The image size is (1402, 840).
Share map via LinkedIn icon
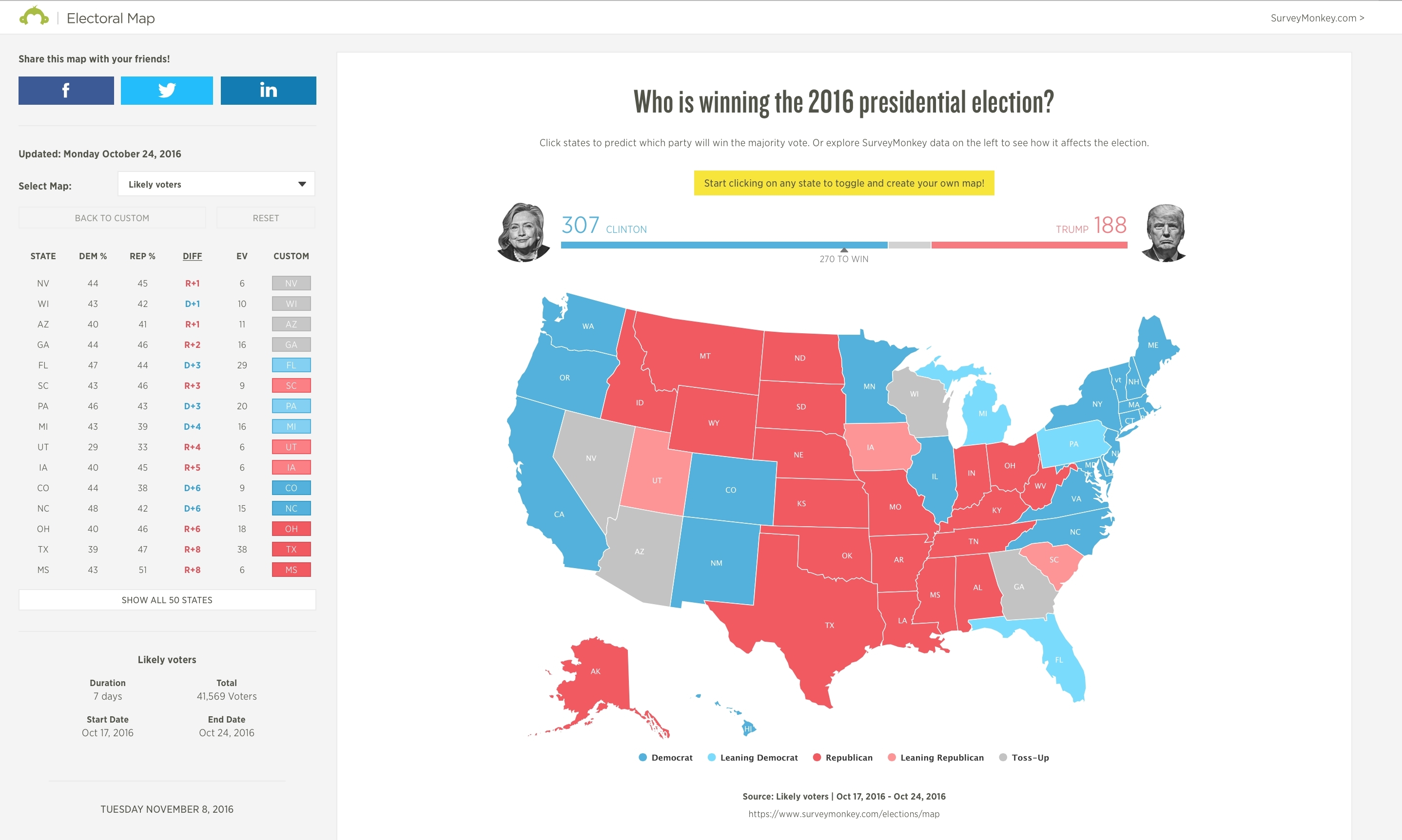coord(268,91)
